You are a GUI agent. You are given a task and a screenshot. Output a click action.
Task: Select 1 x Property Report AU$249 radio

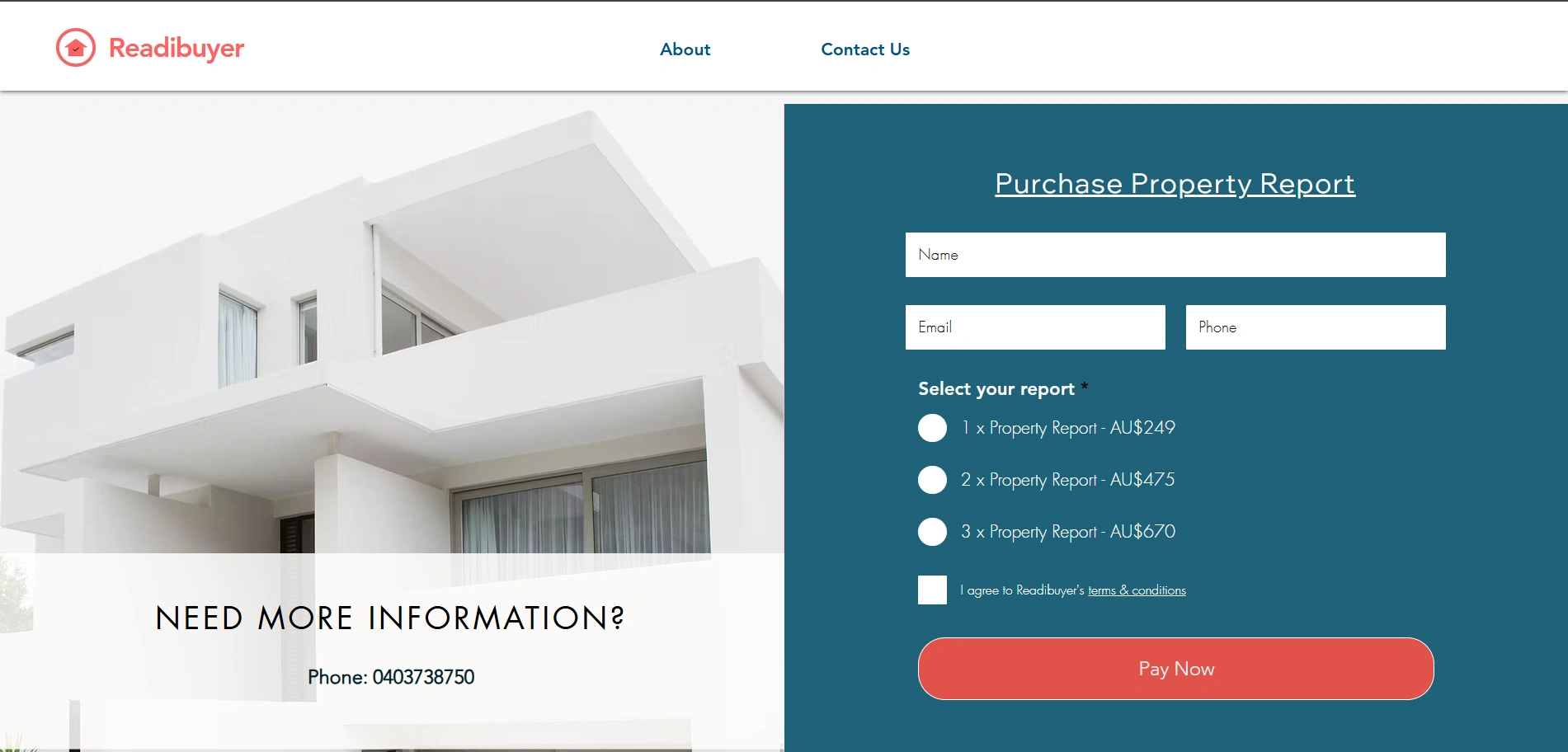tap(932, 428)
